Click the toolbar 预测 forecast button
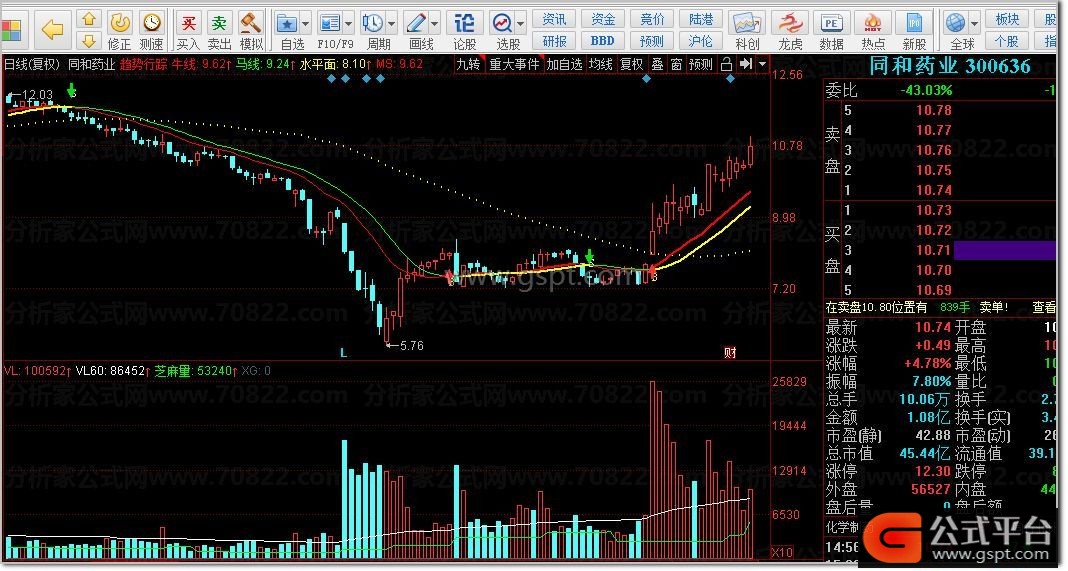The height and width of the screenshot is (571, 1068). pos(653,41)
